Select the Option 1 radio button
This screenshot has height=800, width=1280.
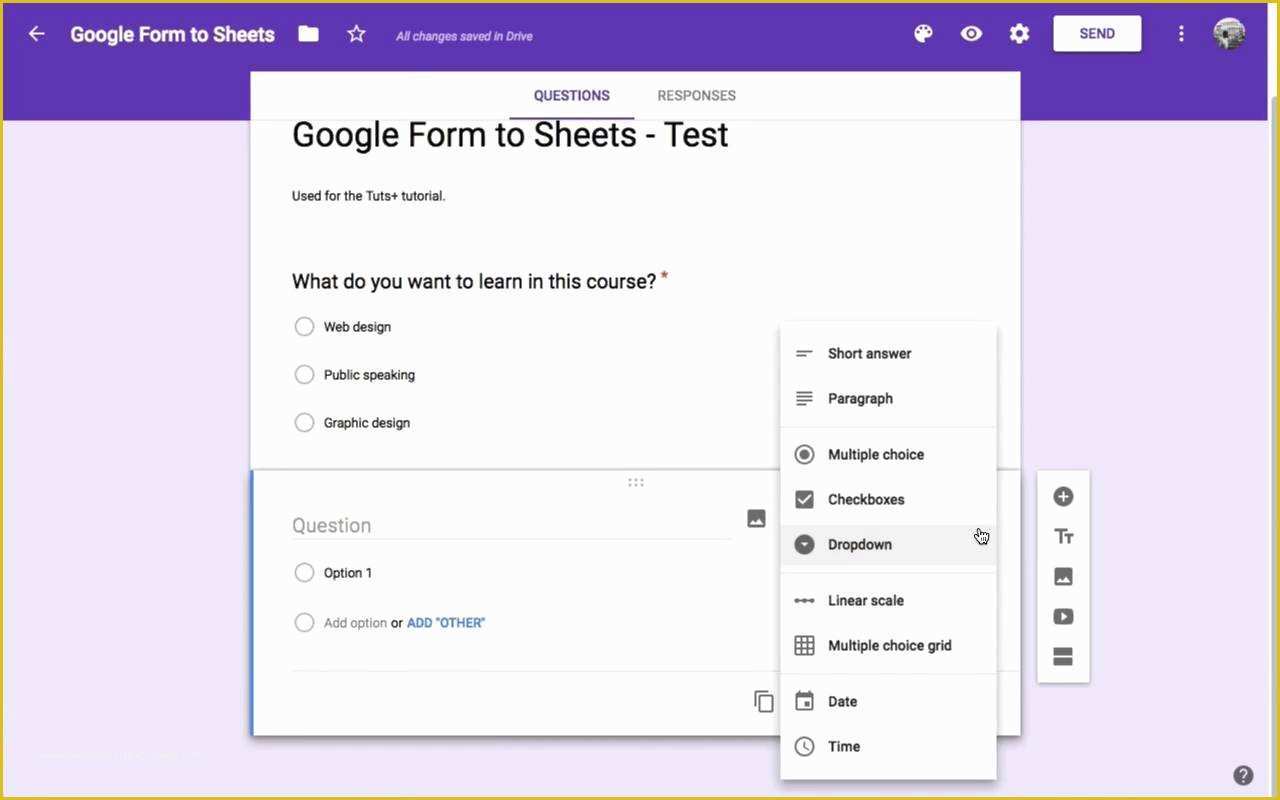point(304,572)
